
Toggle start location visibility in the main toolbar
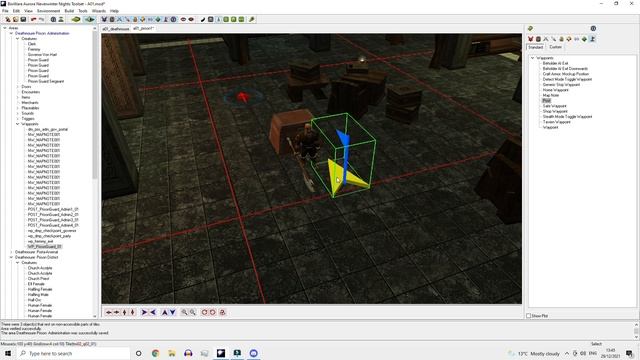tap(173, 19)
